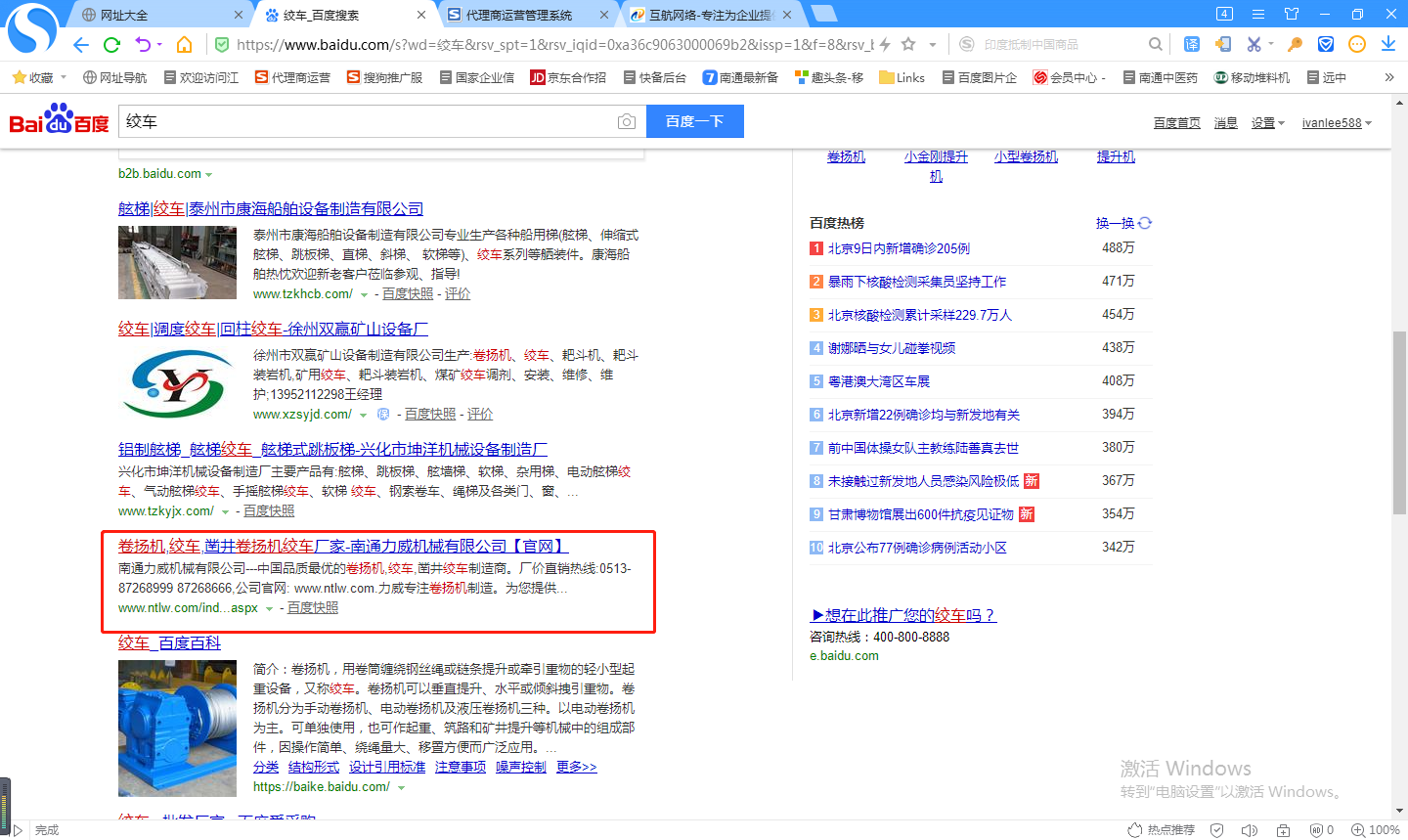The width and height of the screenshot is (1408, 840).
Task: Toggle the ad blocker counter in status bar
Action: pos(1321,830)
